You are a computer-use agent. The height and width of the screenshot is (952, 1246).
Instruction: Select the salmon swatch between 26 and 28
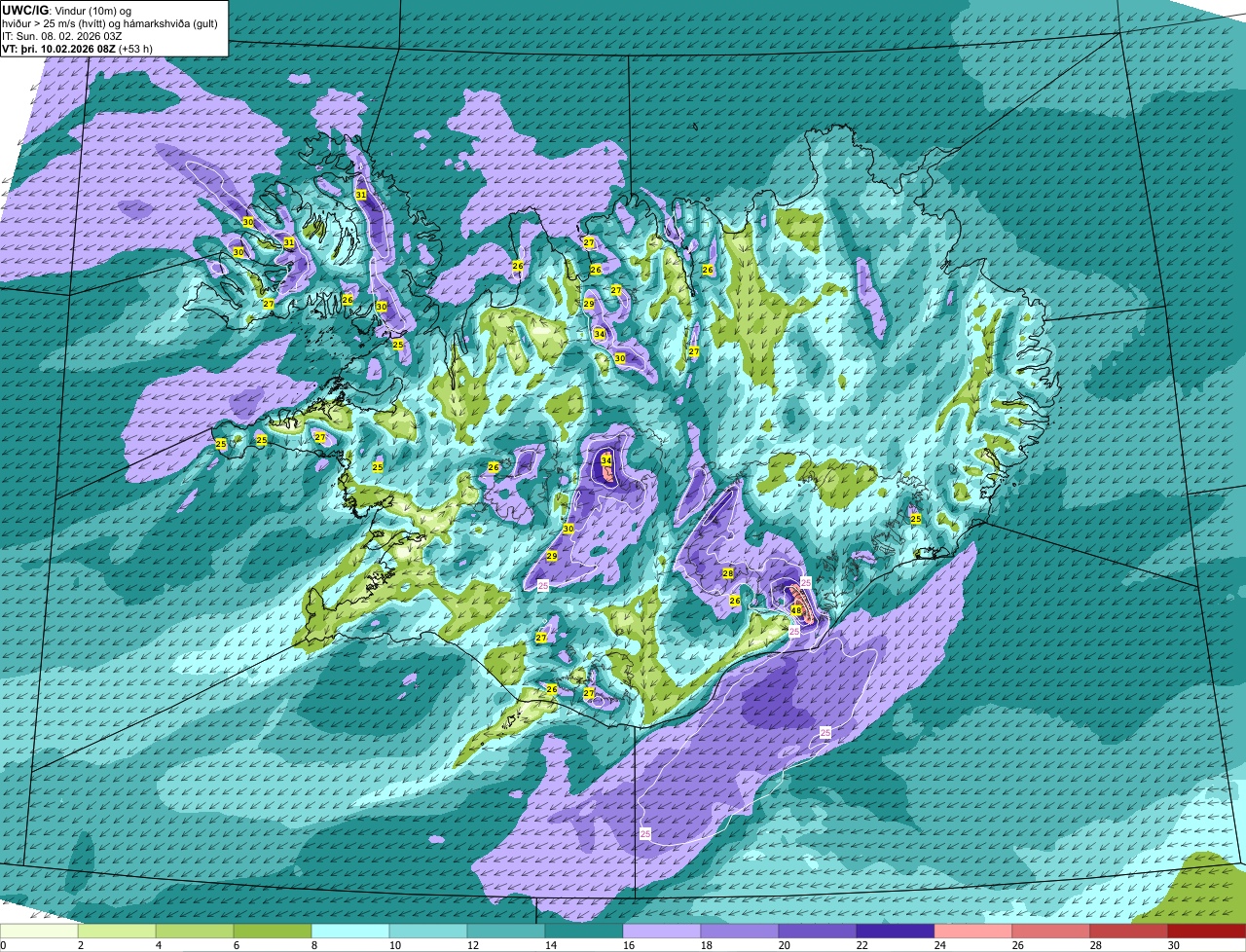[1051, 932]
